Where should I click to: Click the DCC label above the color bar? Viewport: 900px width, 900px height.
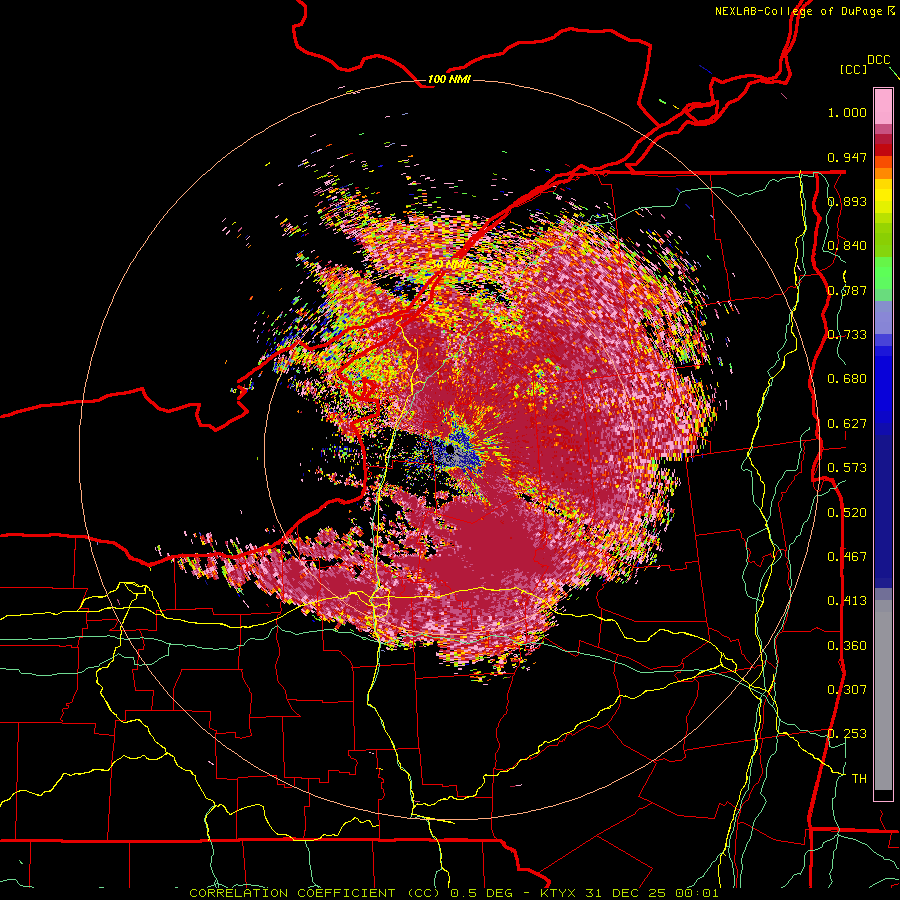pyautogui.click(x=879, y=60)
